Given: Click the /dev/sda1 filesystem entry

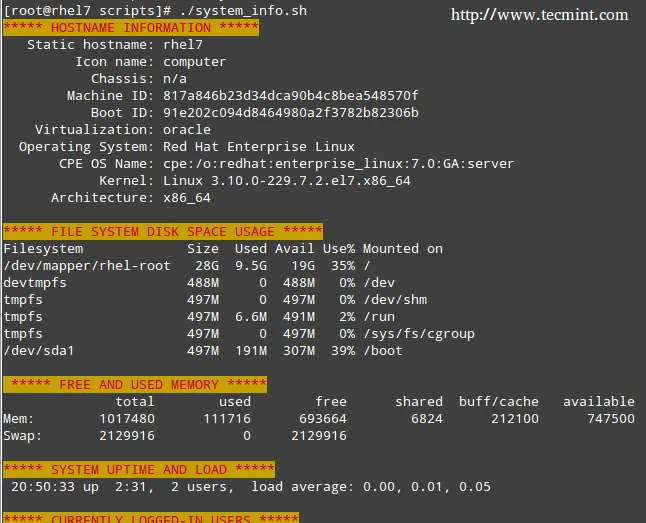Looking at the screenshot, I should 39,351.
